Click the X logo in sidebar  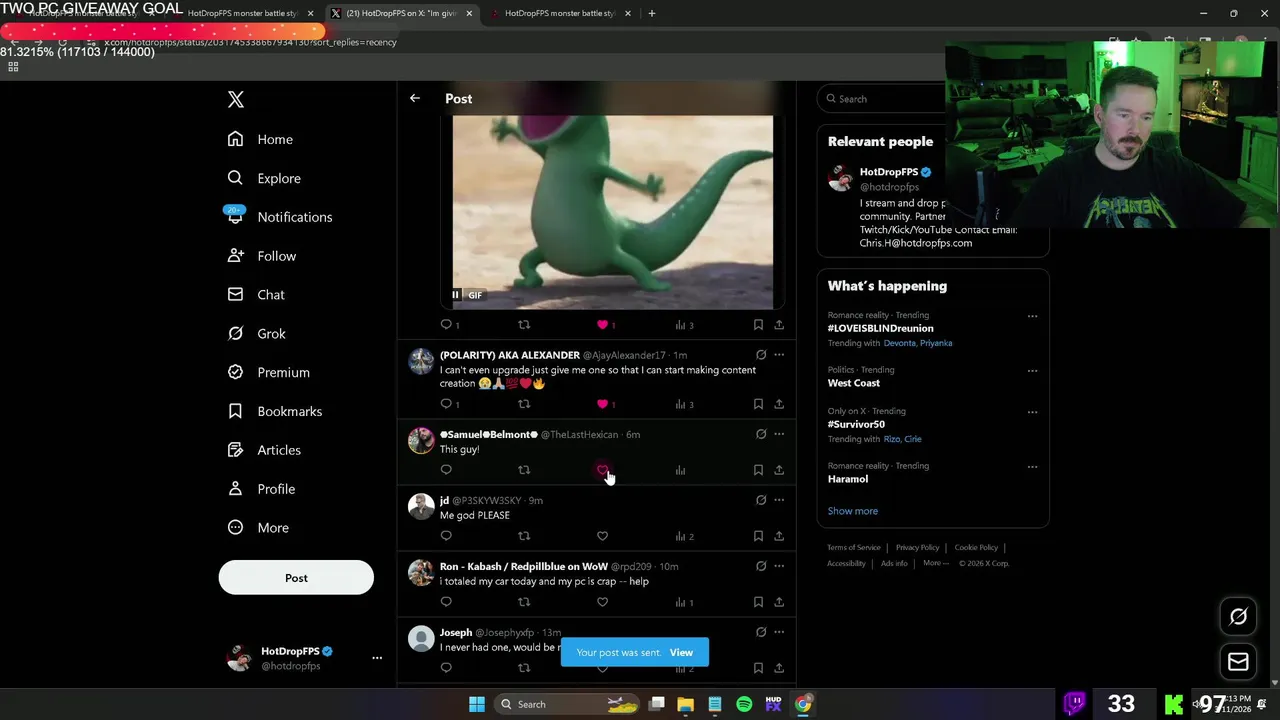(236, 99)
